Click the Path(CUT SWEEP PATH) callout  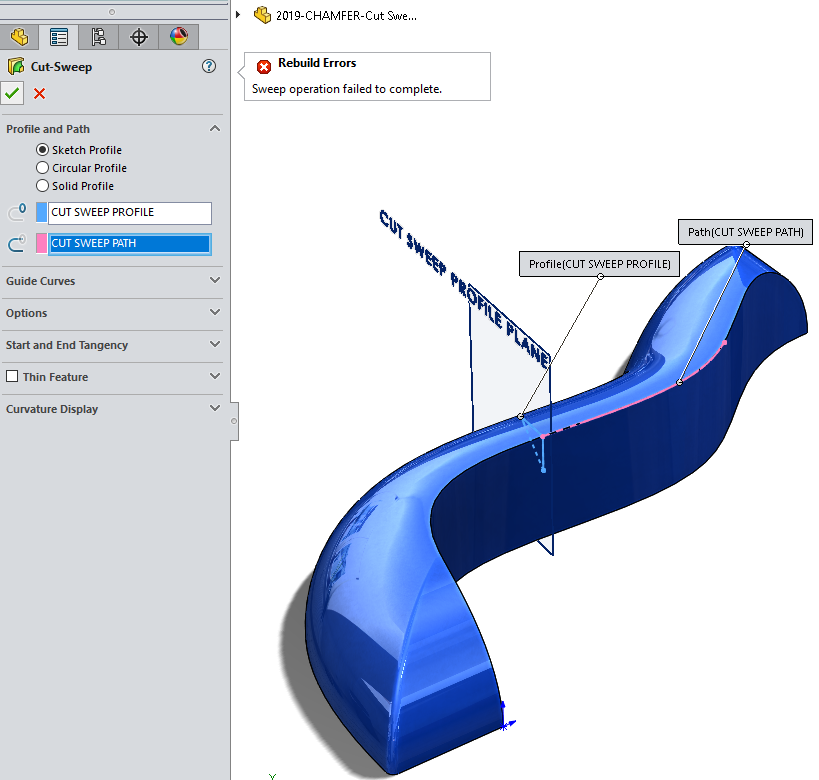[x=745, y=232]
